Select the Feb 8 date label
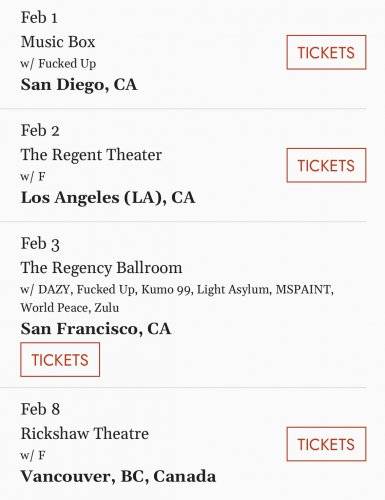The height and width of the screenshot is (500, 385). click(x=40, y=409)
